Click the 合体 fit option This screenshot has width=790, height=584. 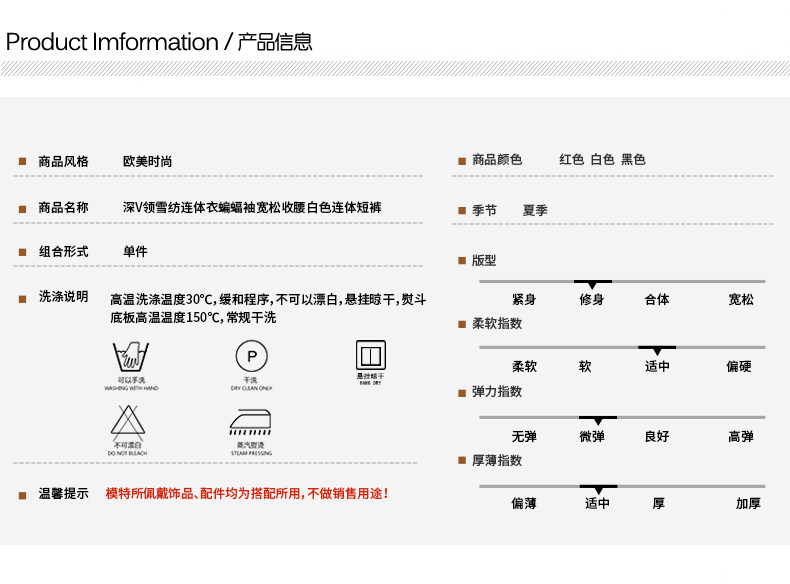coord(657,299)
